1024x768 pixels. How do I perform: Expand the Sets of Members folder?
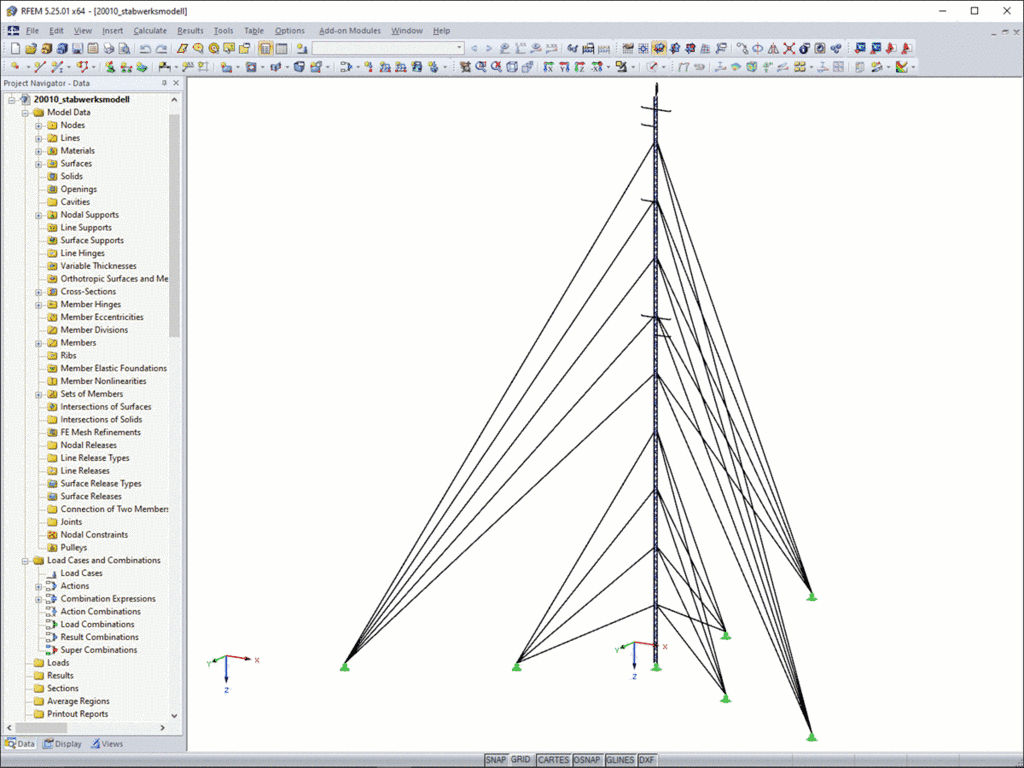pos(39,394)
